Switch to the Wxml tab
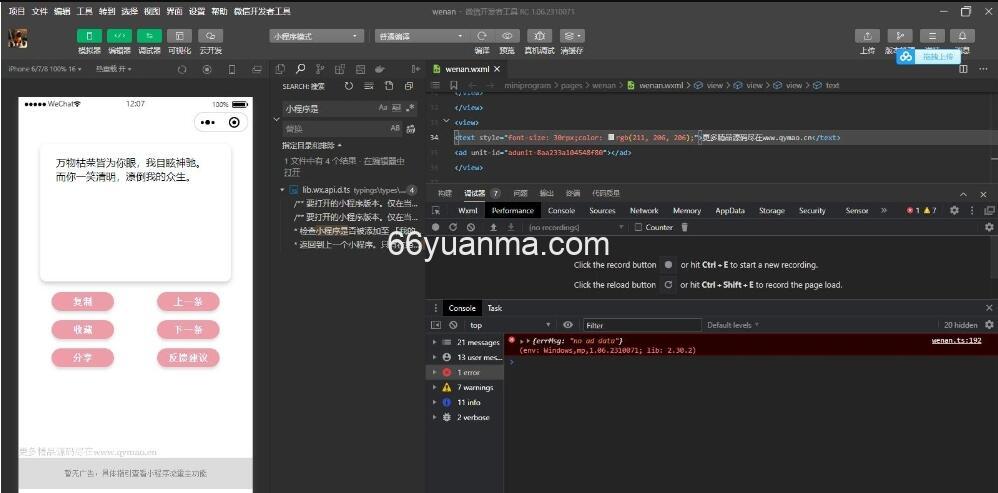Image resolution: width=998 pixels, height=493 pixels. click(468, 211)
